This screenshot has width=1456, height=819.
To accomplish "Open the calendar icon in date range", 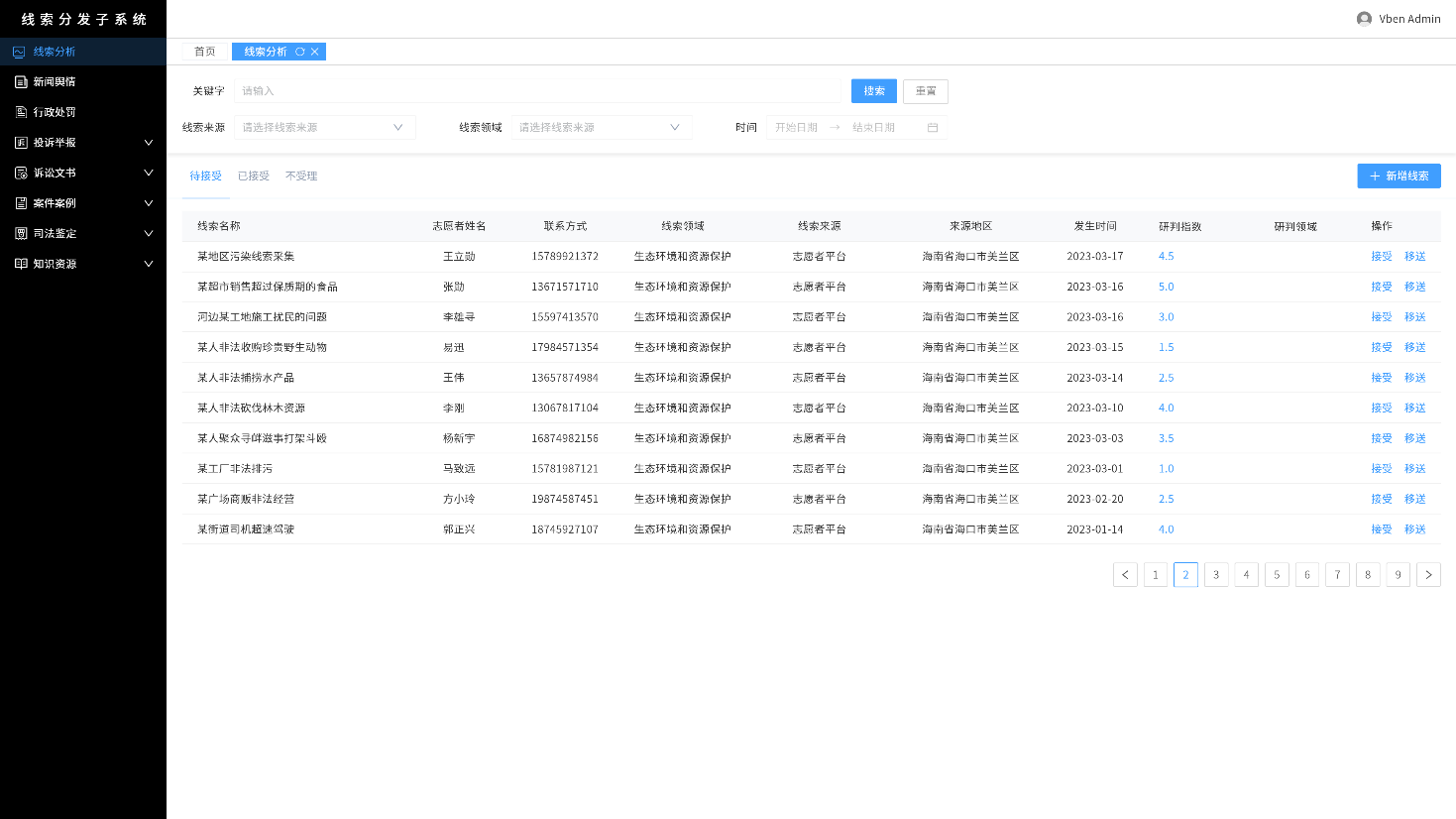I will pyautogui.click(x=932, y=128).
